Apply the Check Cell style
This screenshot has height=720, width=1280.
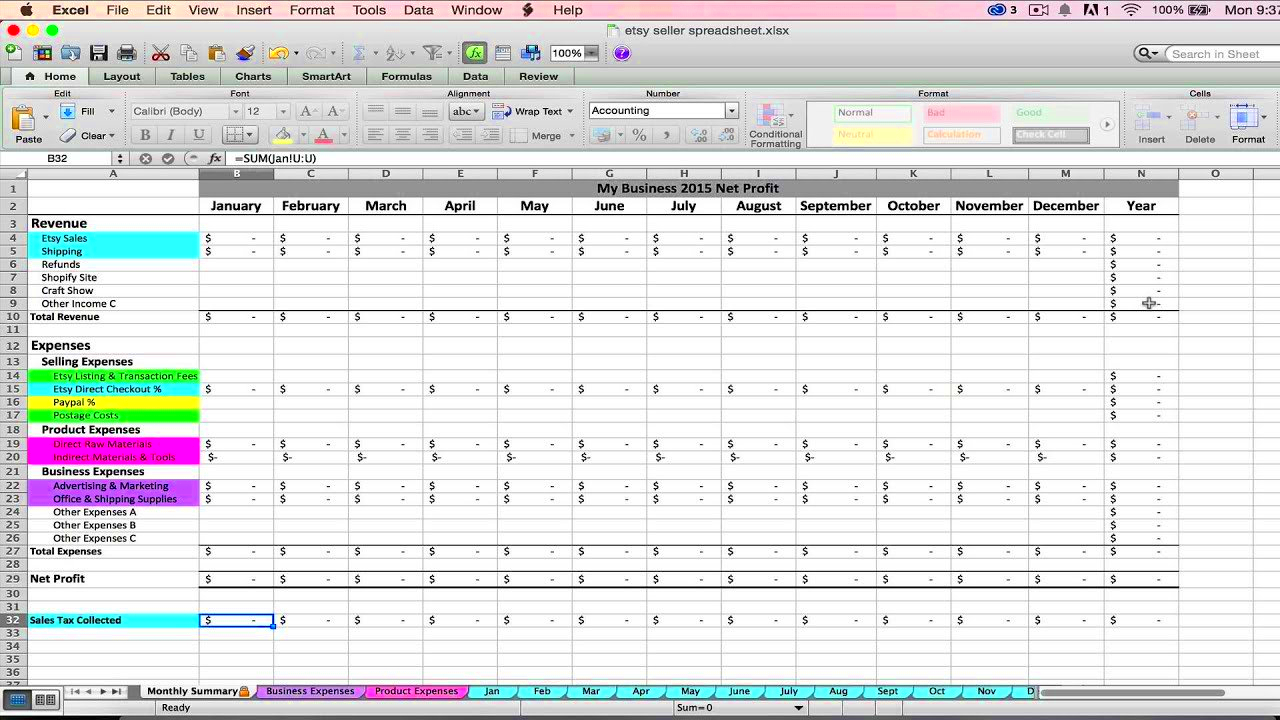[1050, 135]
